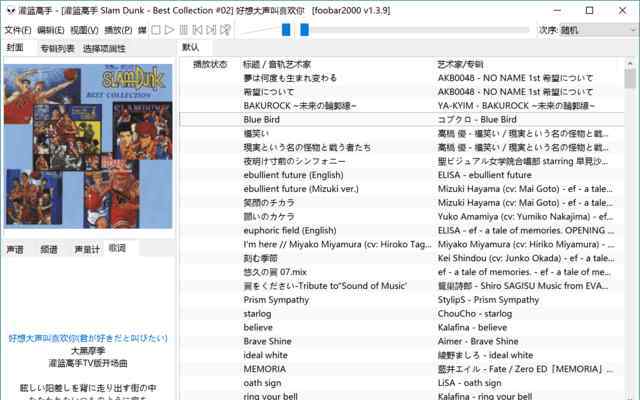This screenshot has height=400, width=640.
Task: Select the MEMORIA track title
Action: pos(264,369)
